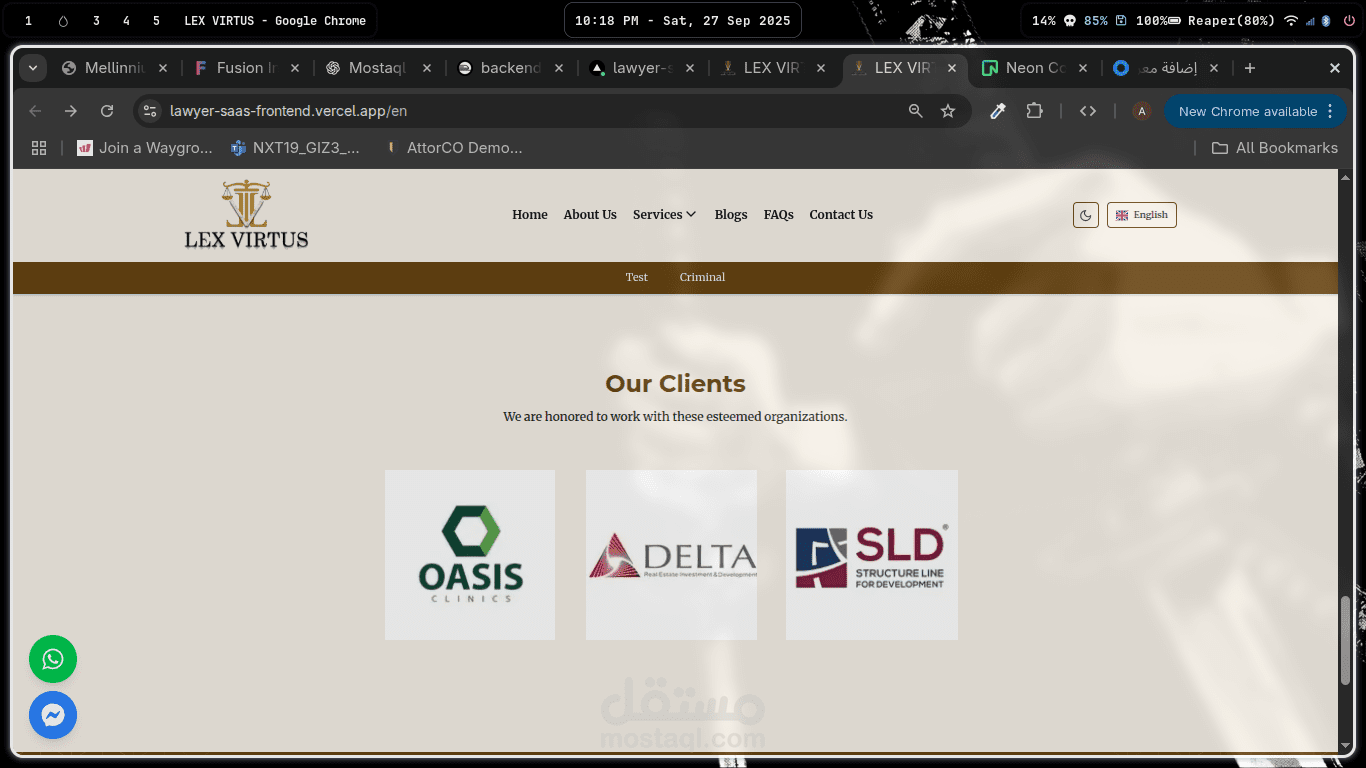Close the Mellinniu tab
This screenshot has height=768, width=1366.
pyautogui.click(x=163, y=68)
